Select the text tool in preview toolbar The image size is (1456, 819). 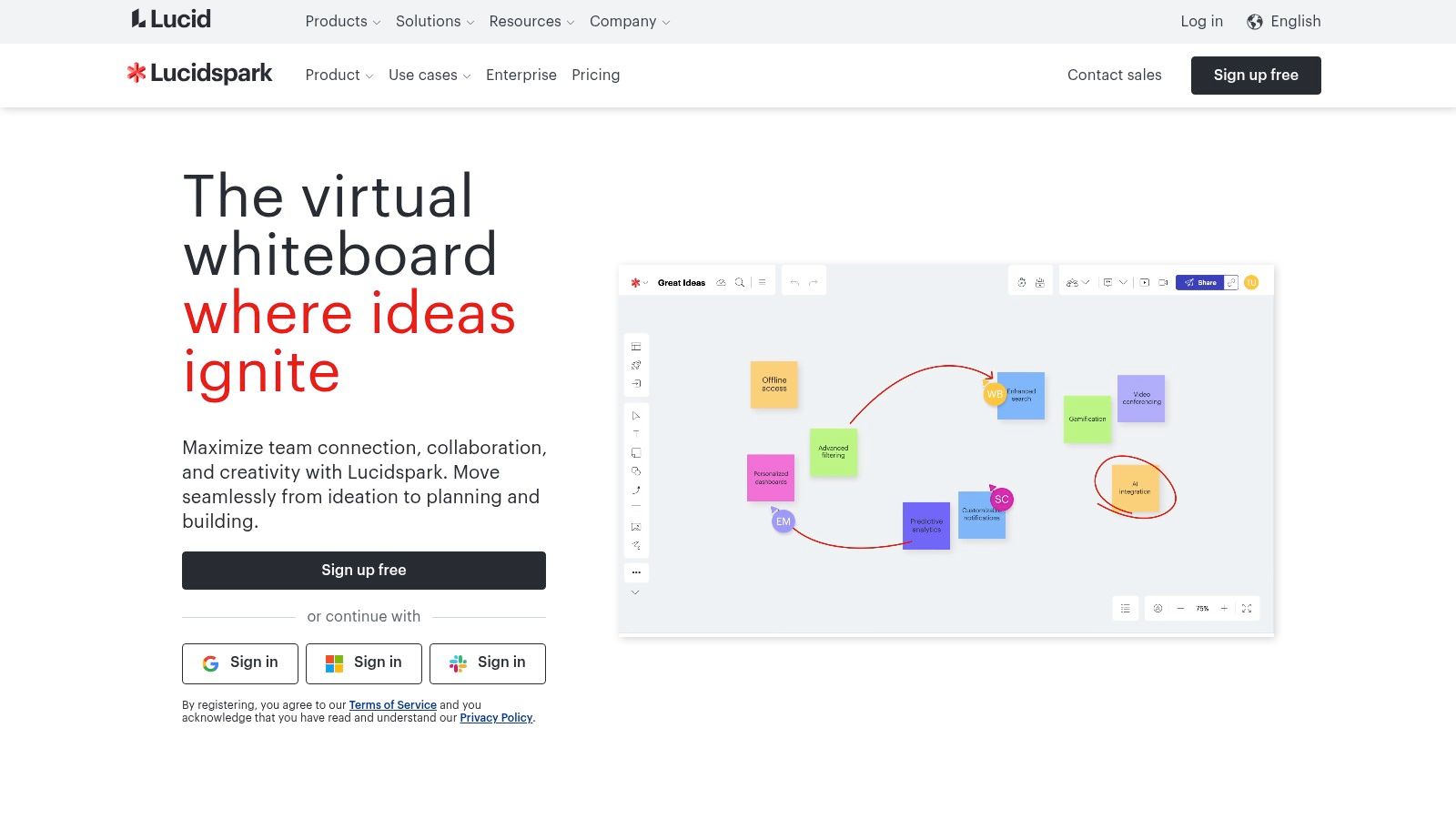point(636,434)
